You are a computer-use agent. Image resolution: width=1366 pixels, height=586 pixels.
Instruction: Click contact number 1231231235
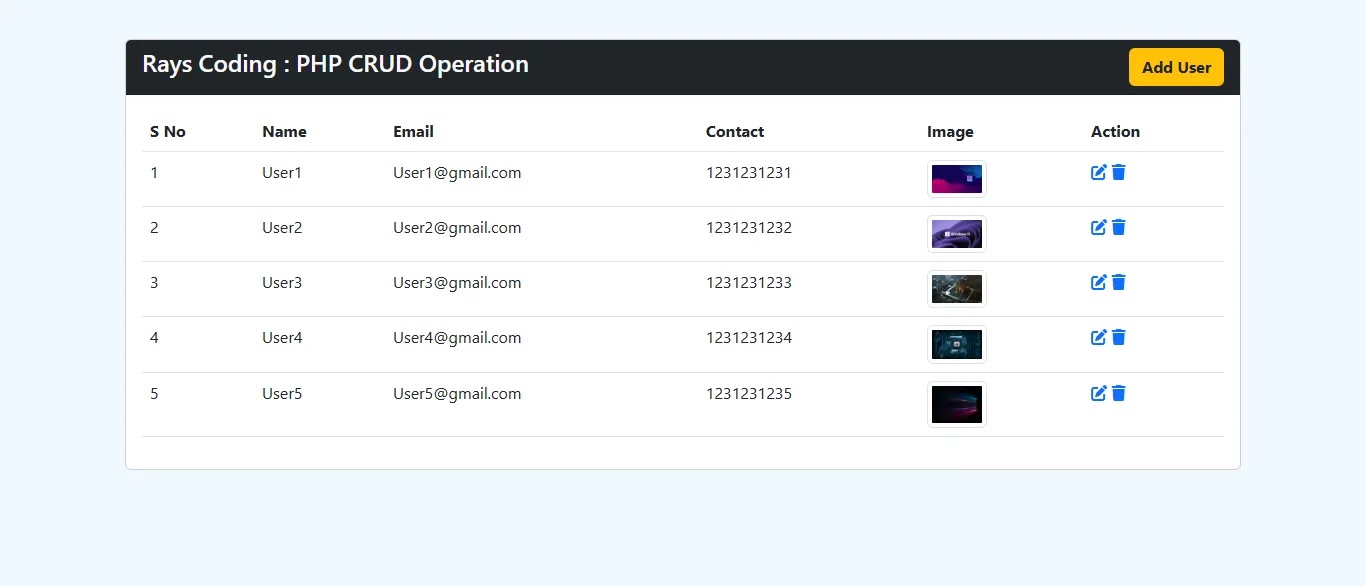749,393
